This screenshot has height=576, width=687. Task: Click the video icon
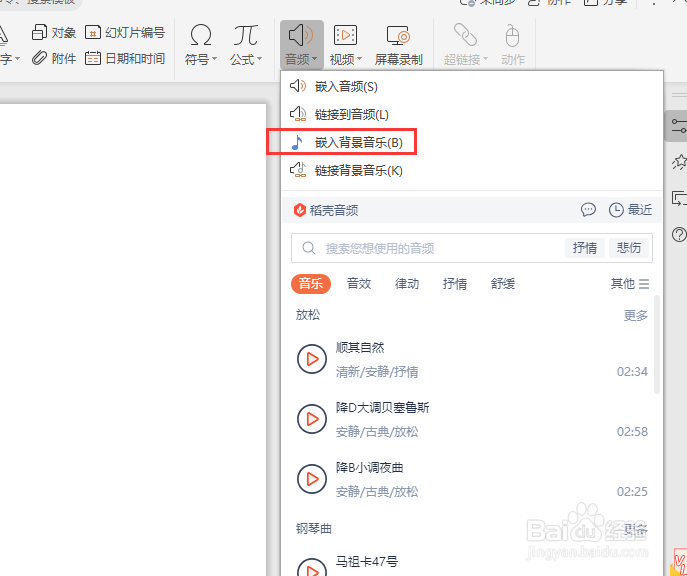345,35
